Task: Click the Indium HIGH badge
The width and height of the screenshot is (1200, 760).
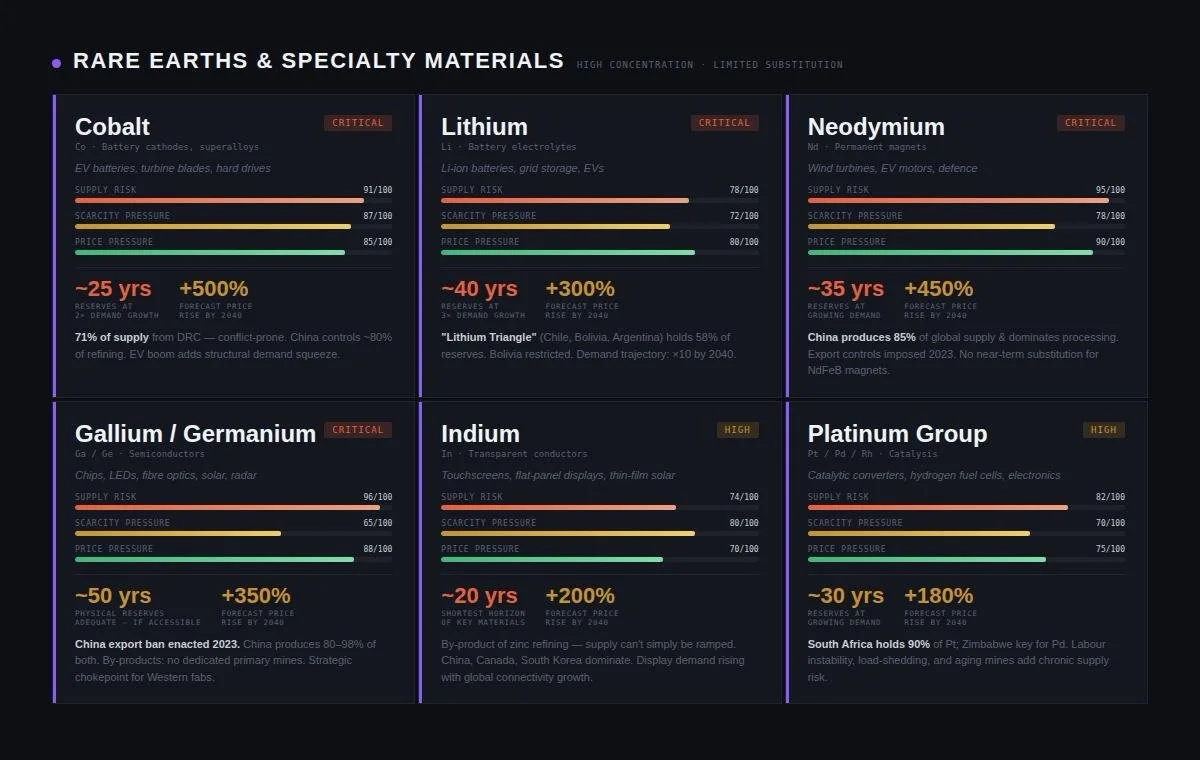Action: tap(737, 430)
